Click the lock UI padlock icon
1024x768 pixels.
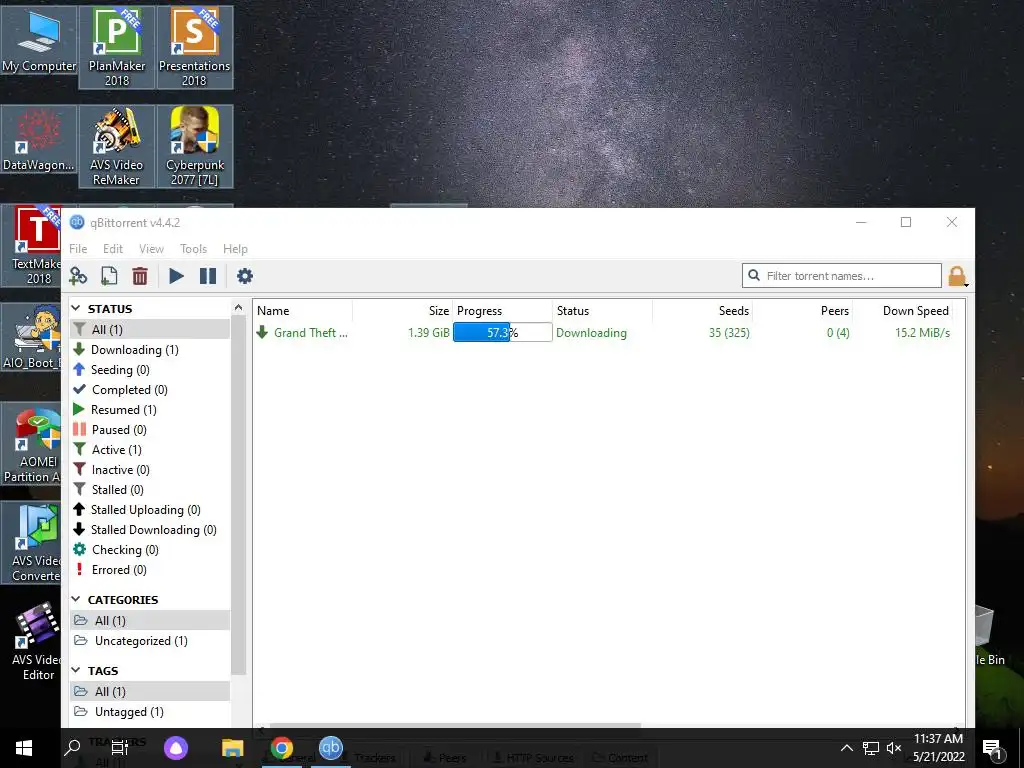coord(957,276)
